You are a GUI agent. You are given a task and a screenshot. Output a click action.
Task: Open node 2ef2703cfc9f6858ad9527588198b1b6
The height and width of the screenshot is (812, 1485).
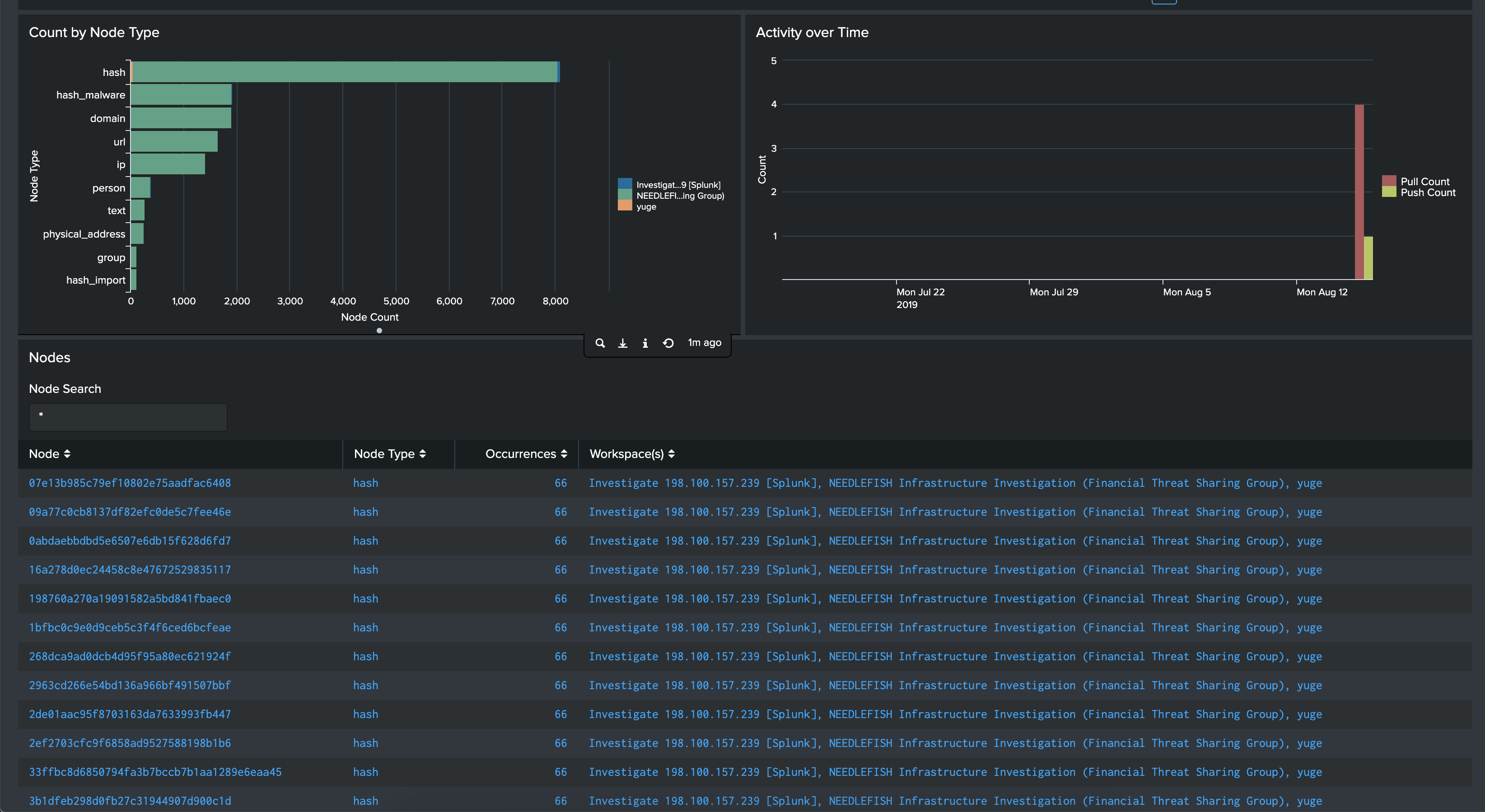pyautogui.click(x=130, y=743)
